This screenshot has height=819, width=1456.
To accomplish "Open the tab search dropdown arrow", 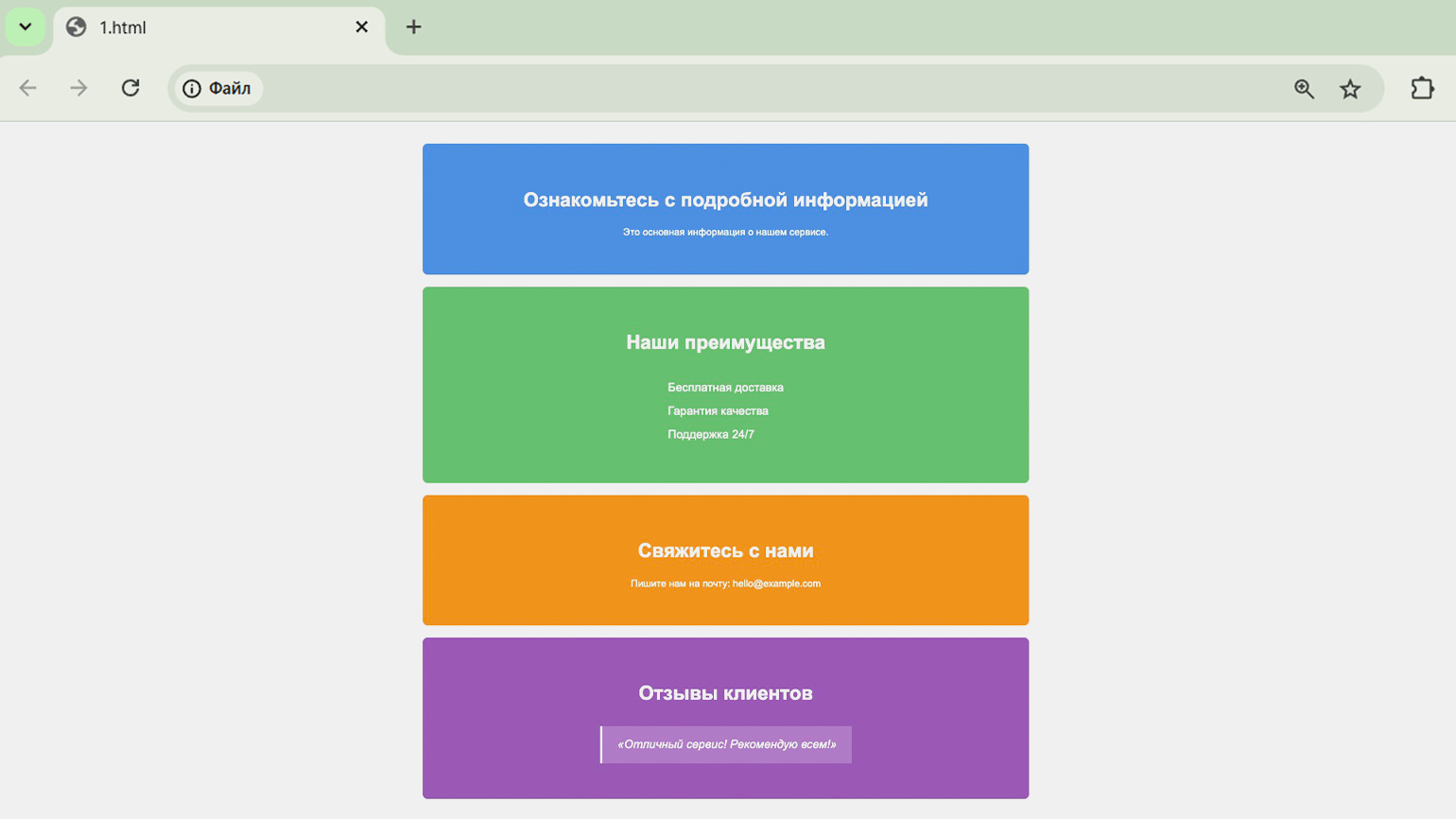I will (x=26, y=26).
